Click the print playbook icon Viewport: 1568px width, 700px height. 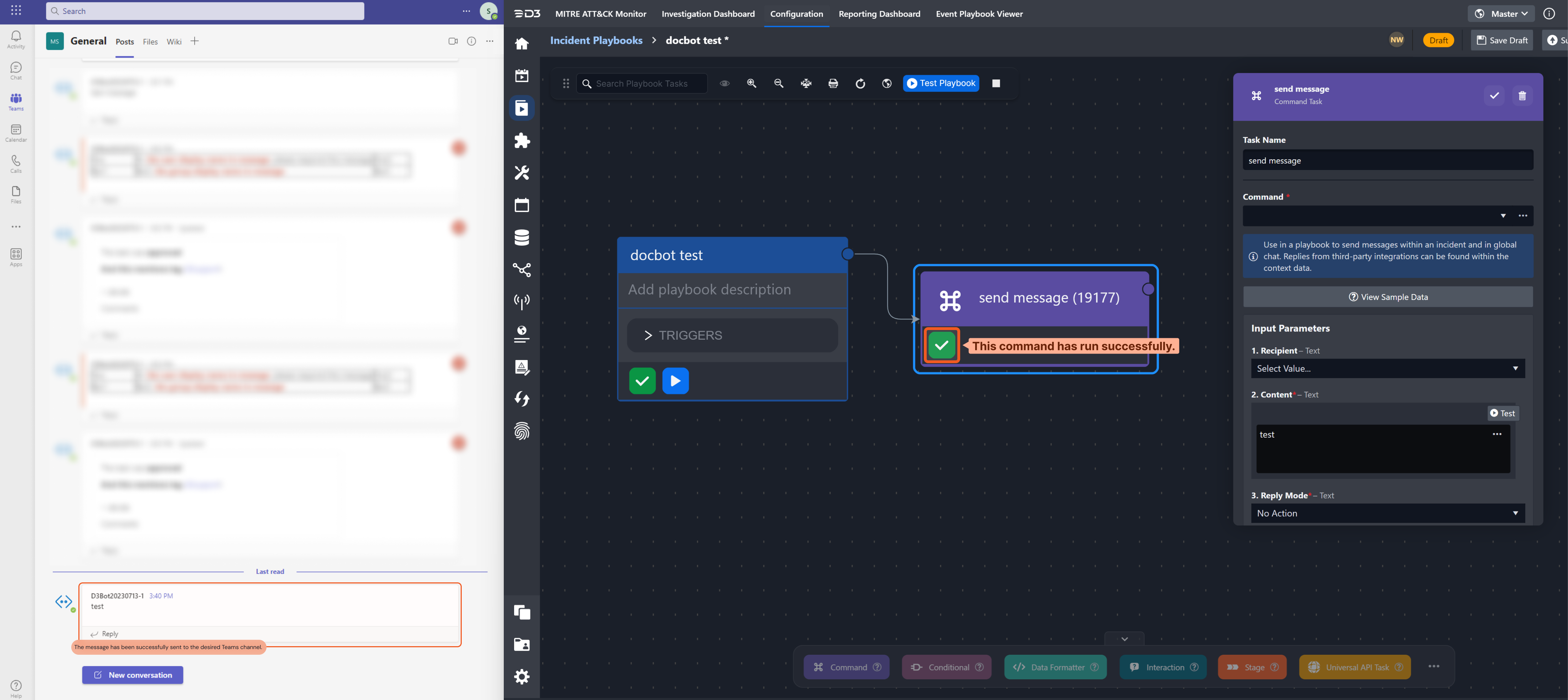pos(833,83)
